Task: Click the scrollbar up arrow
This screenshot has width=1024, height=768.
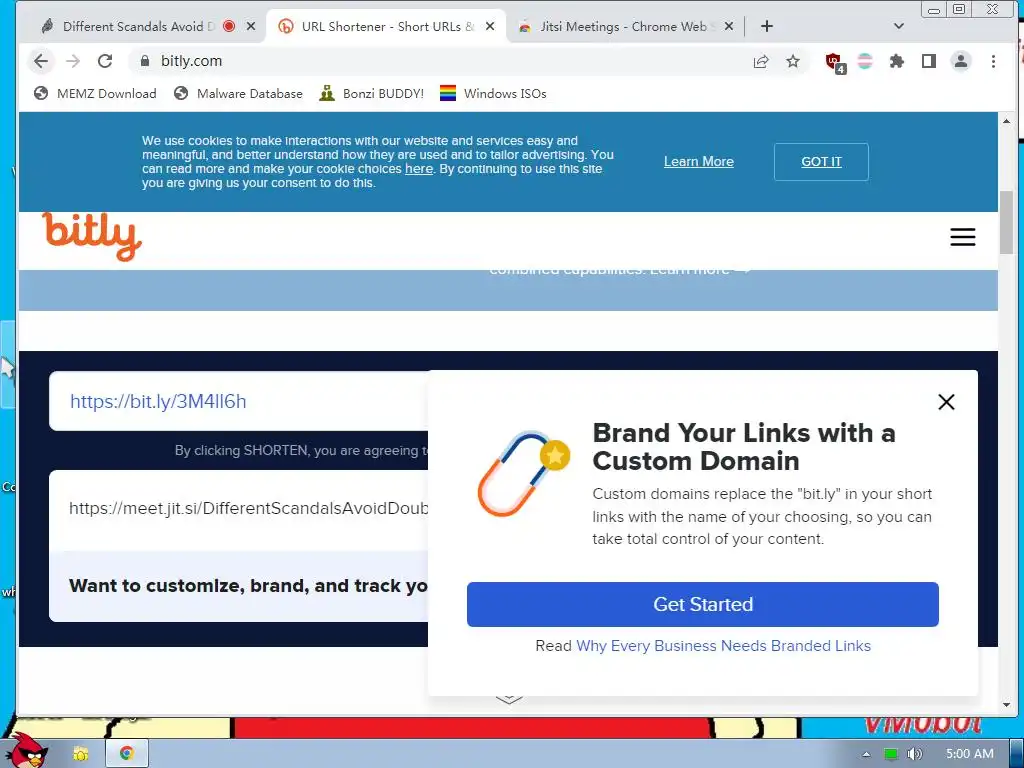Action: (x=1006, y=121)
